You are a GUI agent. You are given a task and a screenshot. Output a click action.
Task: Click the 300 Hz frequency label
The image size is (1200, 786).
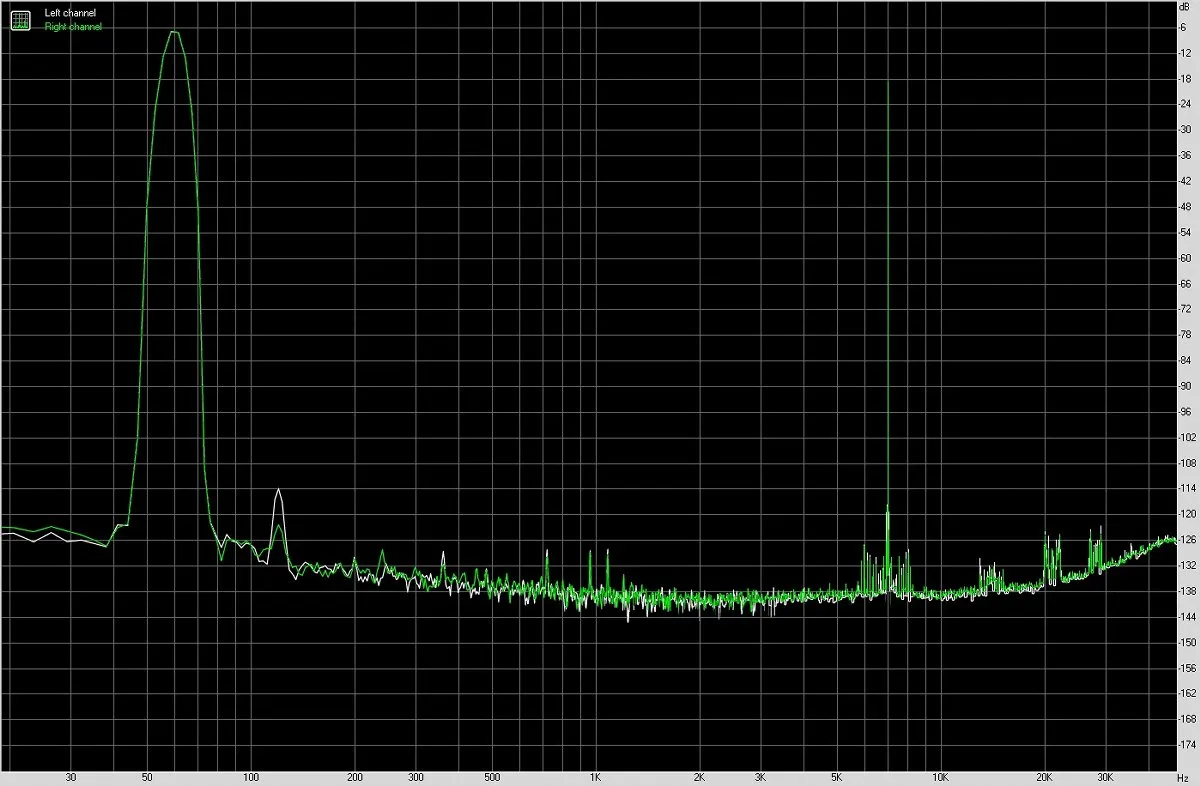pos(415,777)
